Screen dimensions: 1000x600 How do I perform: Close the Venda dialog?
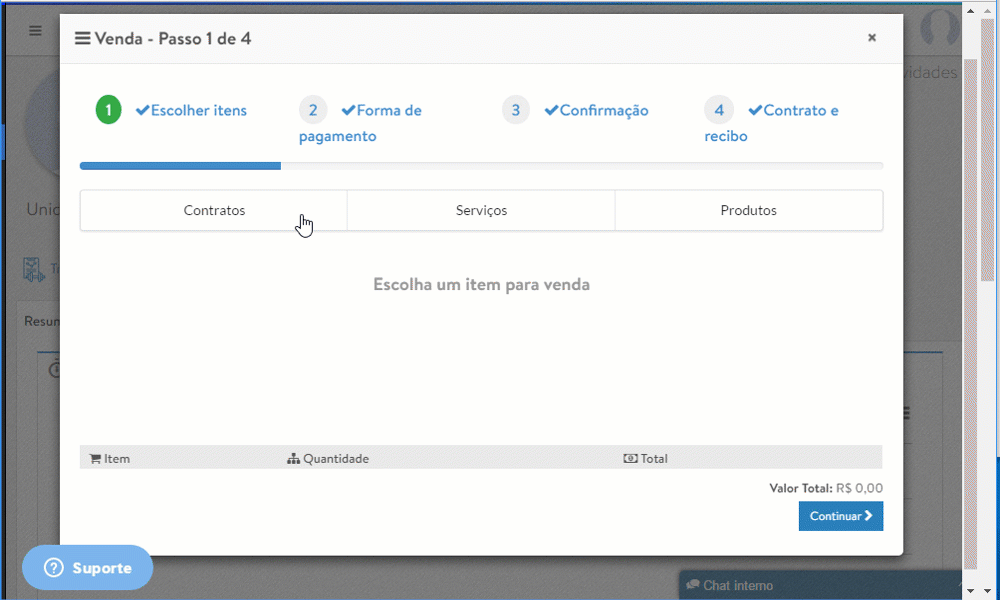872,38
